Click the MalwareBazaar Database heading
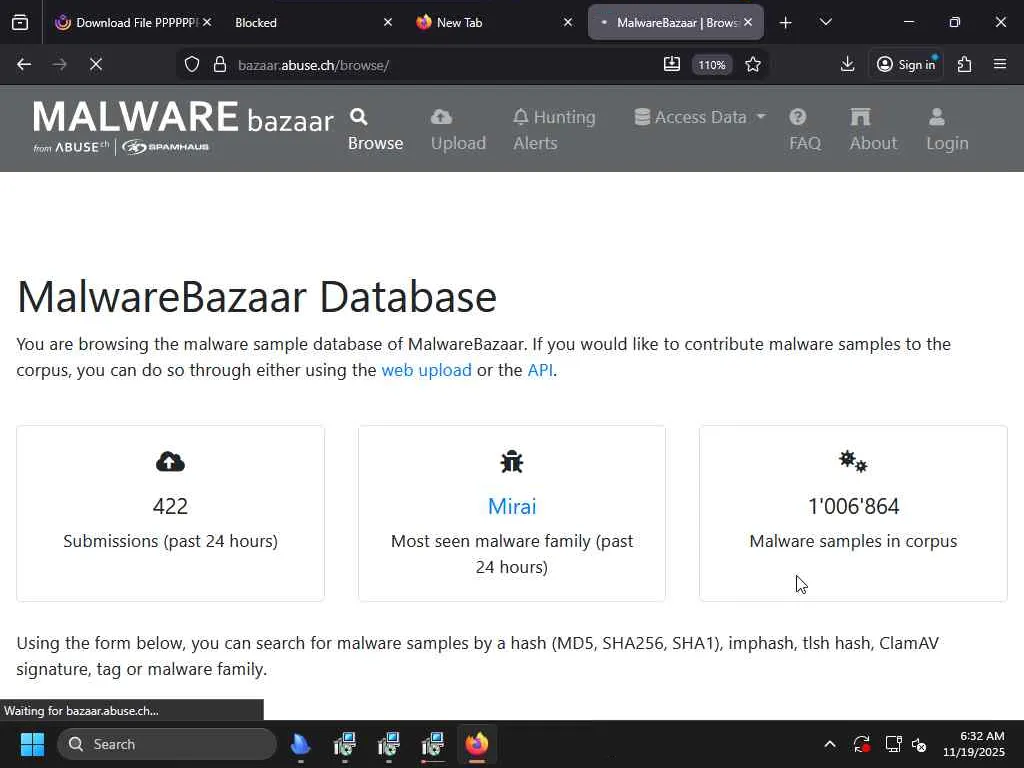1024x768 pixels. click(257, 297)
